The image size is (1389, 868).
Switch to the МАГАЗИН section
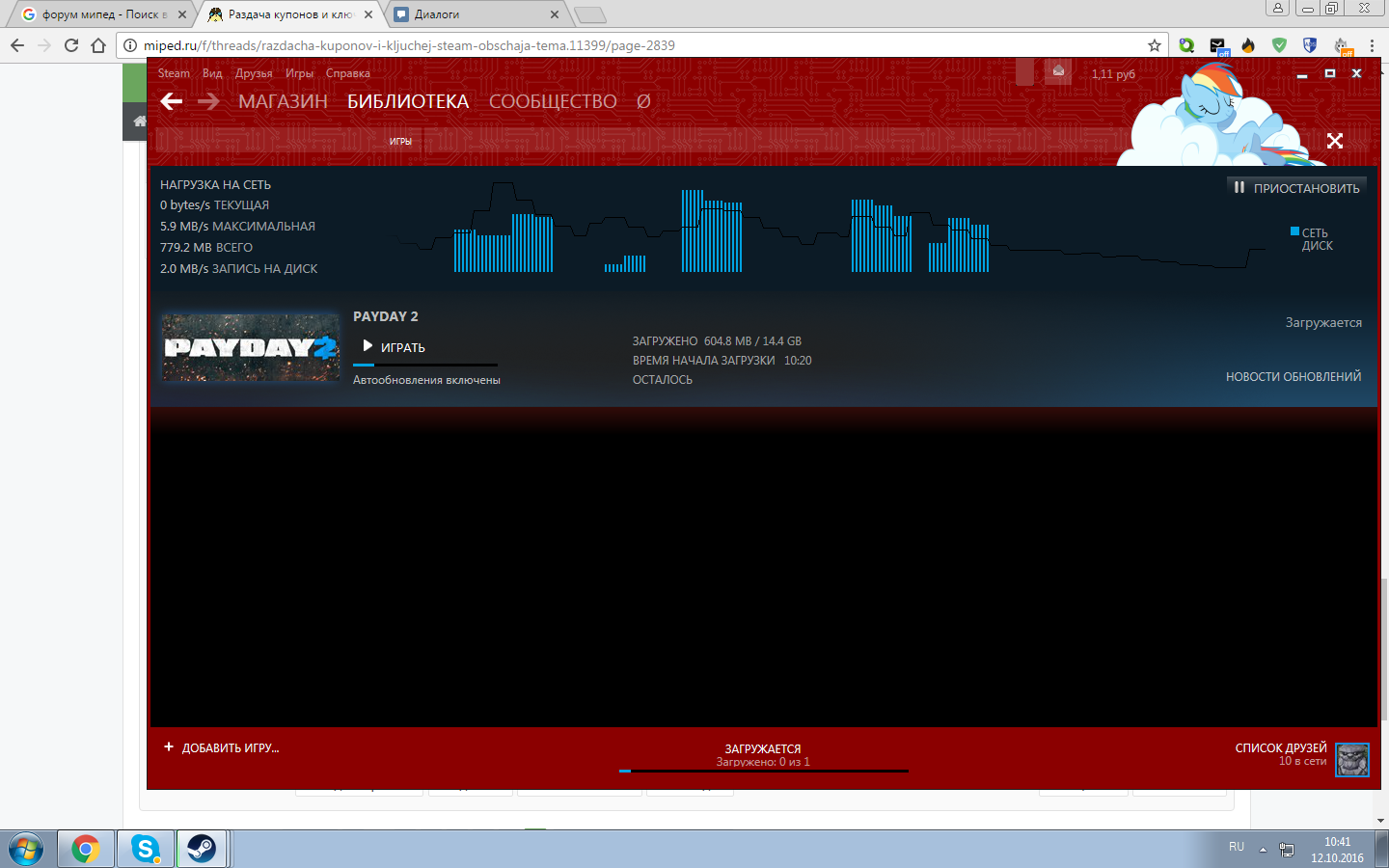pyautogui.click(x=283, y=101)
